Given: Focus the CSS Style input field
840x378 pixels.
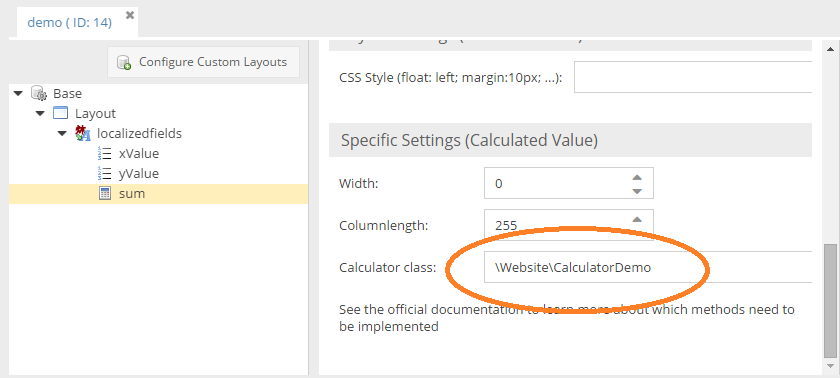Looking at the screenshot, I should [x=693, y=77].
